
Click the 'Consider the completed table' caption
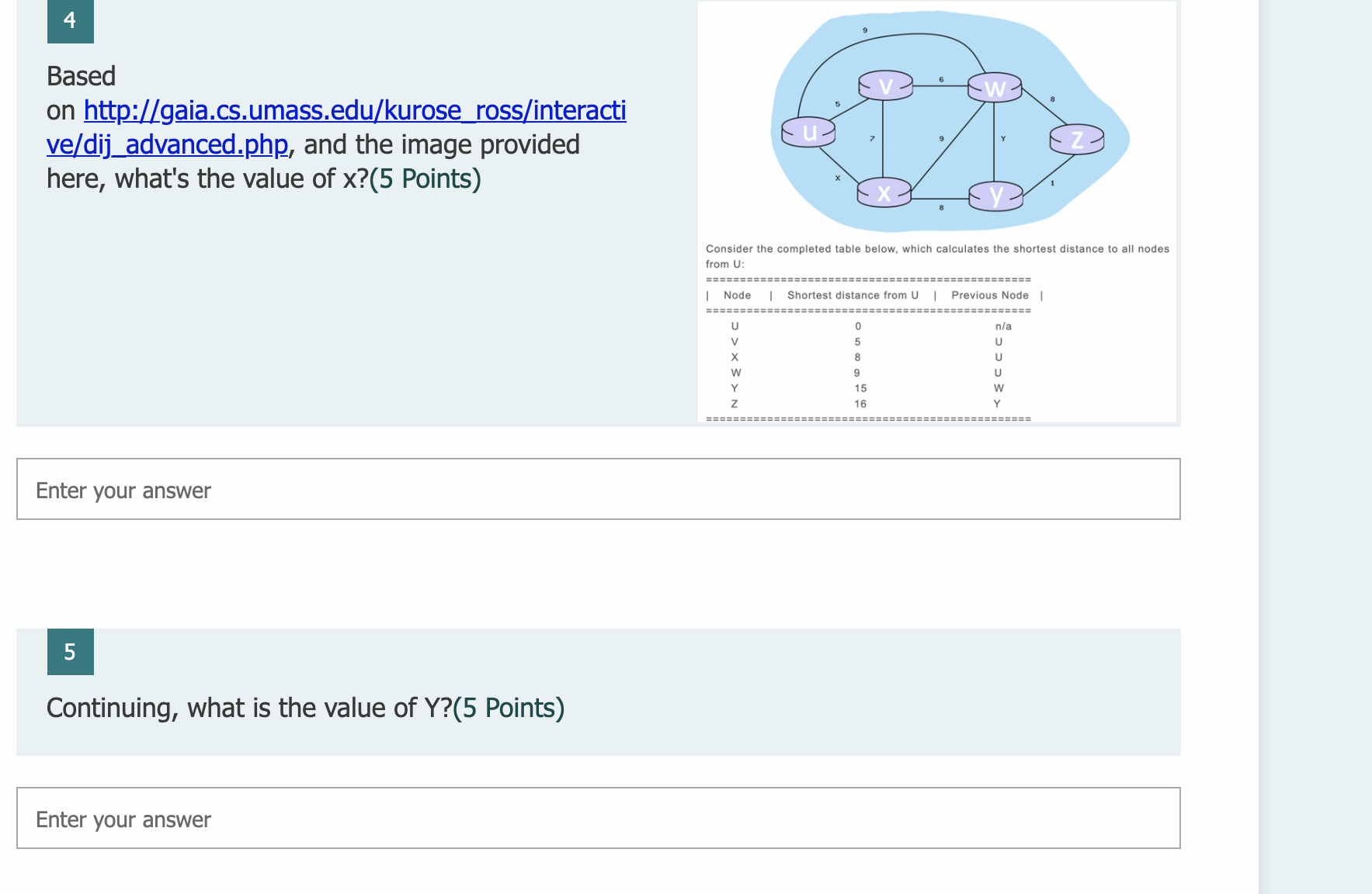pyautogui.click(x=936, y=249)
